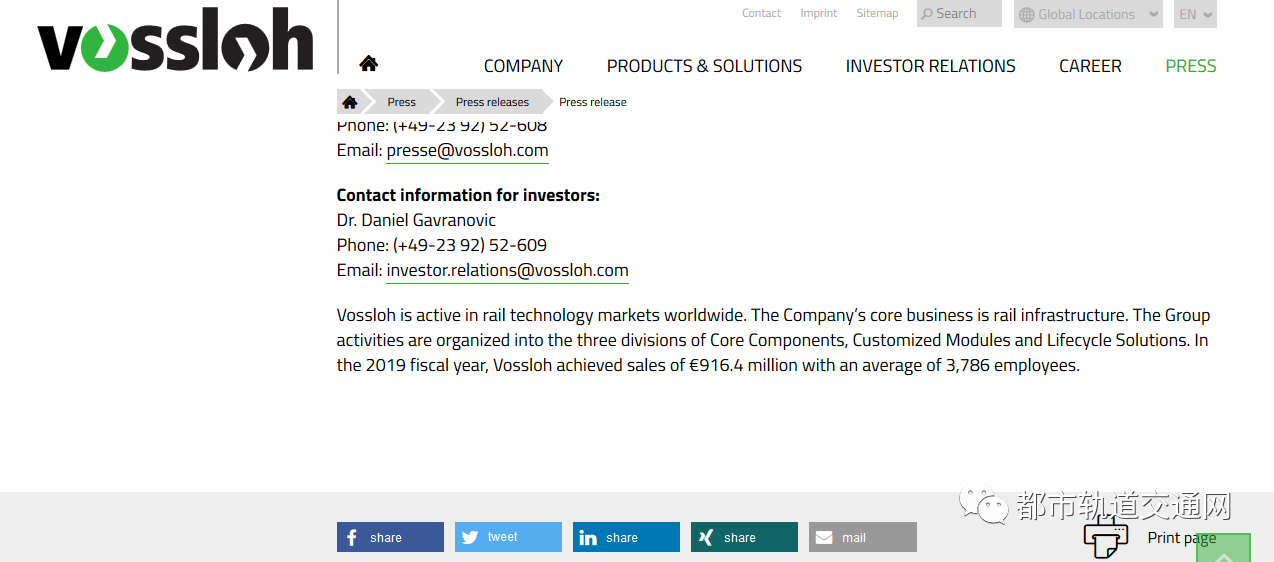
Task: Open the Career menu item
Action: 1090,66
